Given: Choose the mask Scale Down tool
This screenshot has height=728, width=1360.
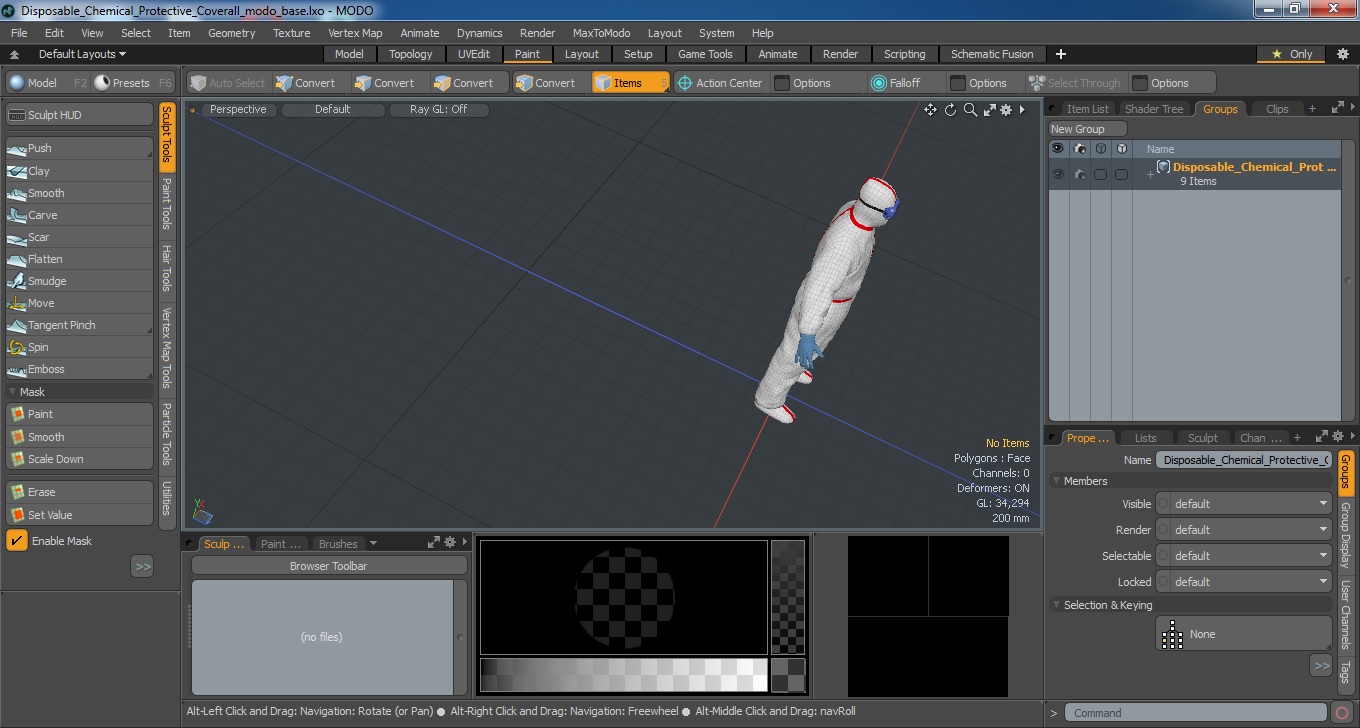Looking at the screenshot, I should [79, 459].
